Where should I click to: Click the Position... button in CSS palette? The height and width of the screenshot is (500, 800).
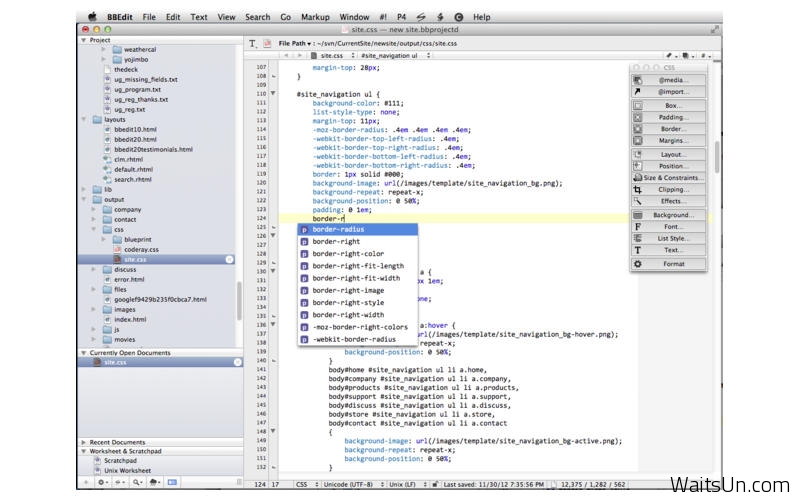[669, 166]
